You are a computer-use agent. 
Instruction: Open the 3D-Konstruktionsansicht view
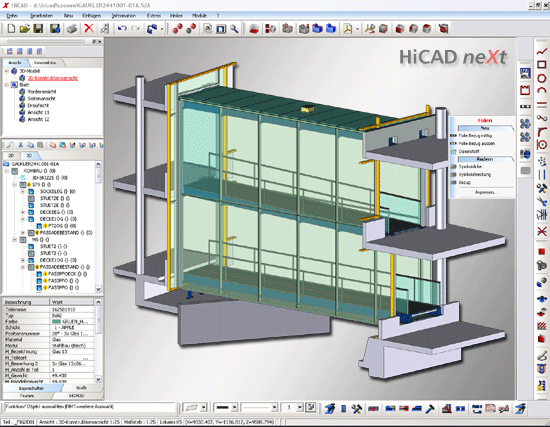pos(53,78)
